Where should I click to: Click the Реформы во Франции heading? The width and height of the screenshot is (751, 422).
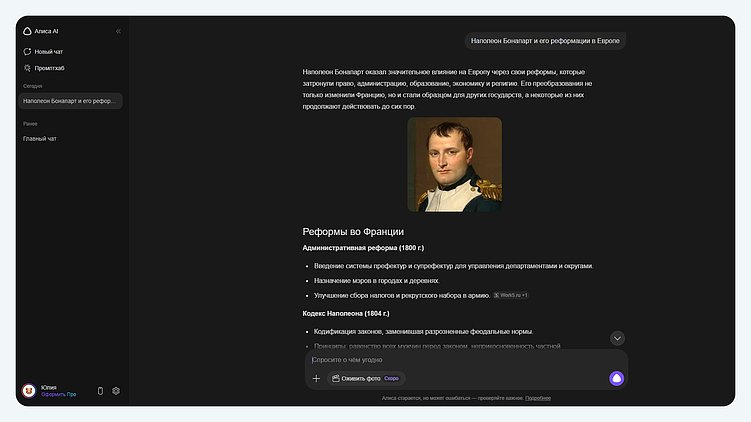point(353,231)
